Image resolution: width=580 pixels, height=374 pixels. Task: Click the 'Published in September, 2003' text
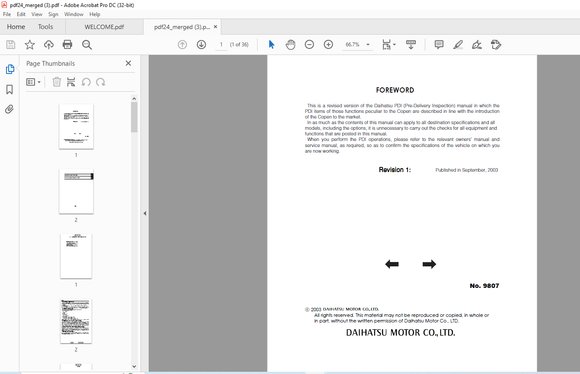[x=466, y=170]
